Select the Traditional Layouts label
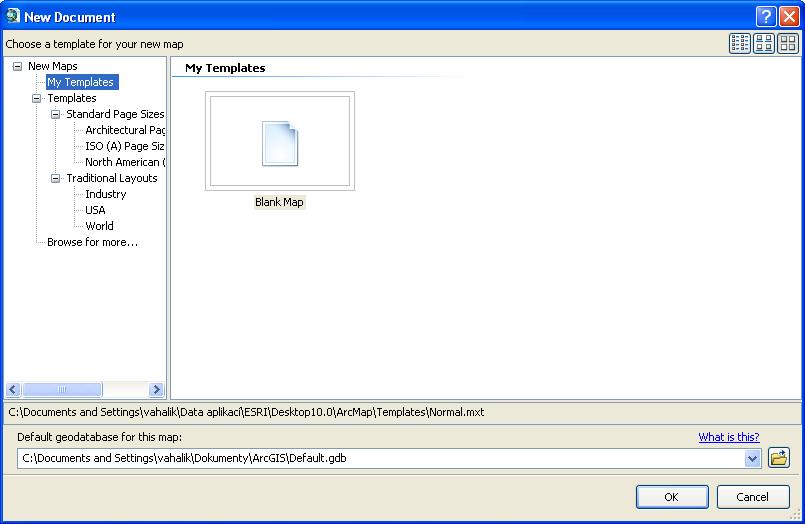The width and height of the screenshot is (805, 524). click(x=112, y=178)
